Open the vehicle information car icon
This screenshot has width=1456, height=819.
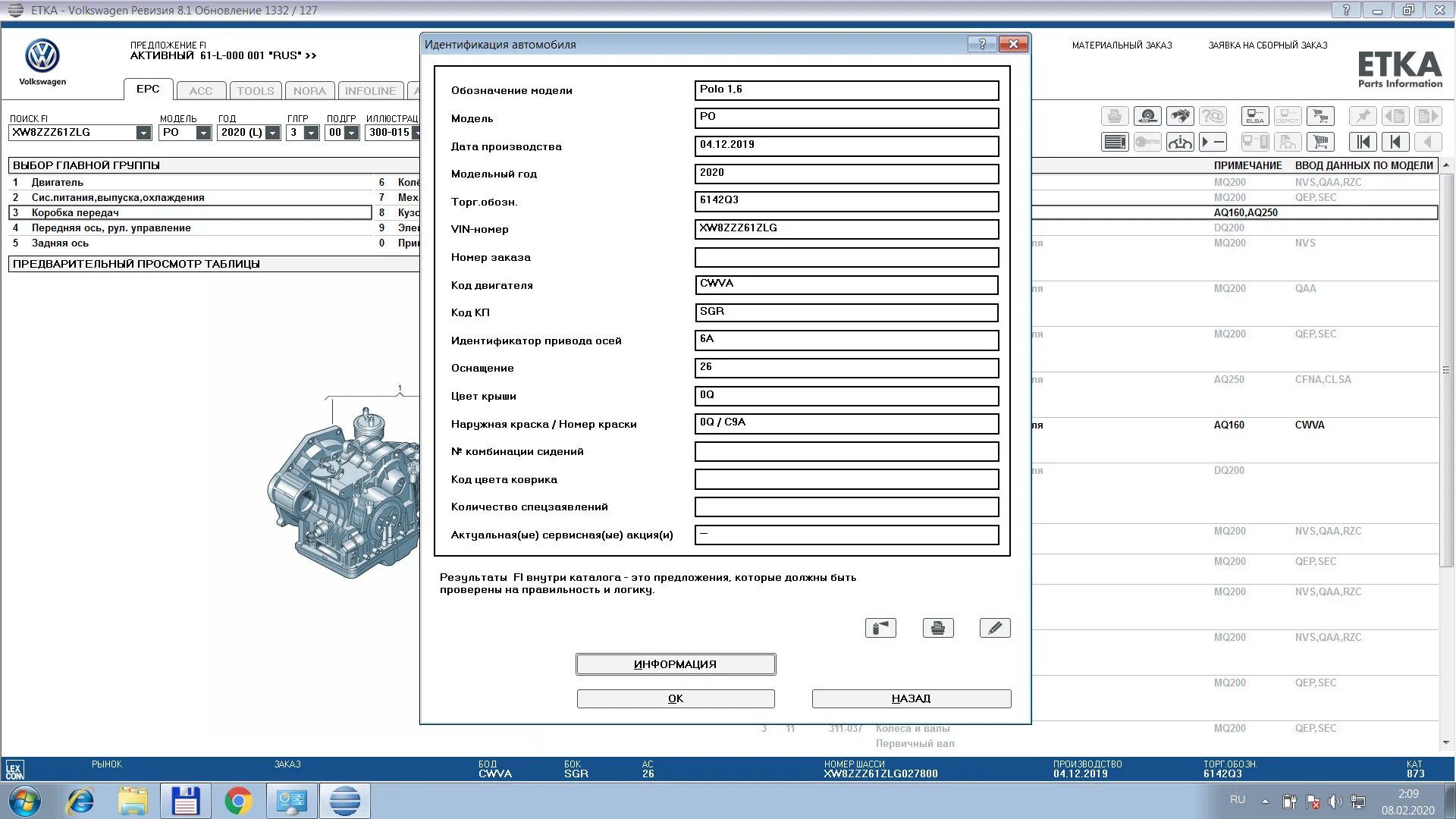coord(1180,142)
